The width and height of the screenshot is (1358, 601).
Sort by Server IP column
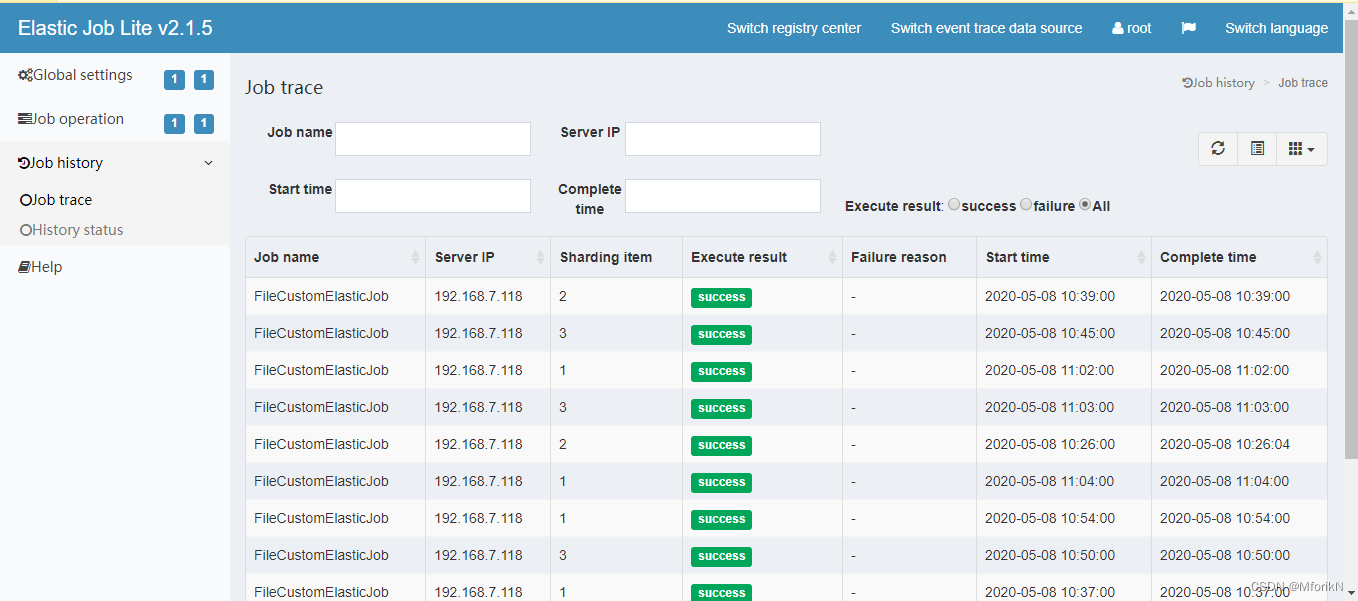tap(488, 257)
